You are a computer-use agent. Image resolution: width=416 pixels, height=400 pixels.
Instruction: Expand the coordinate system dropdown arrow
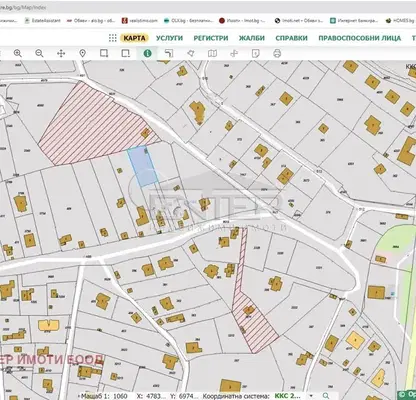coord(311,396)
